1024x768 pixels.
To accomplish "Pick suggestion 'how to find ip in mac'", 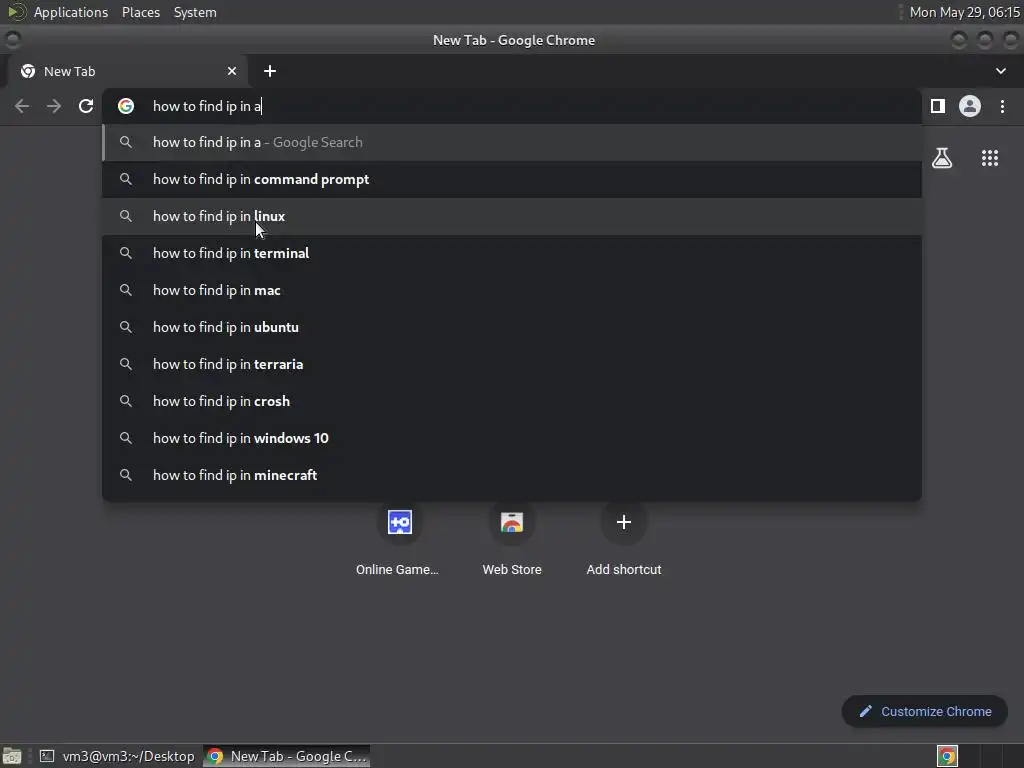I will point(512,290).
